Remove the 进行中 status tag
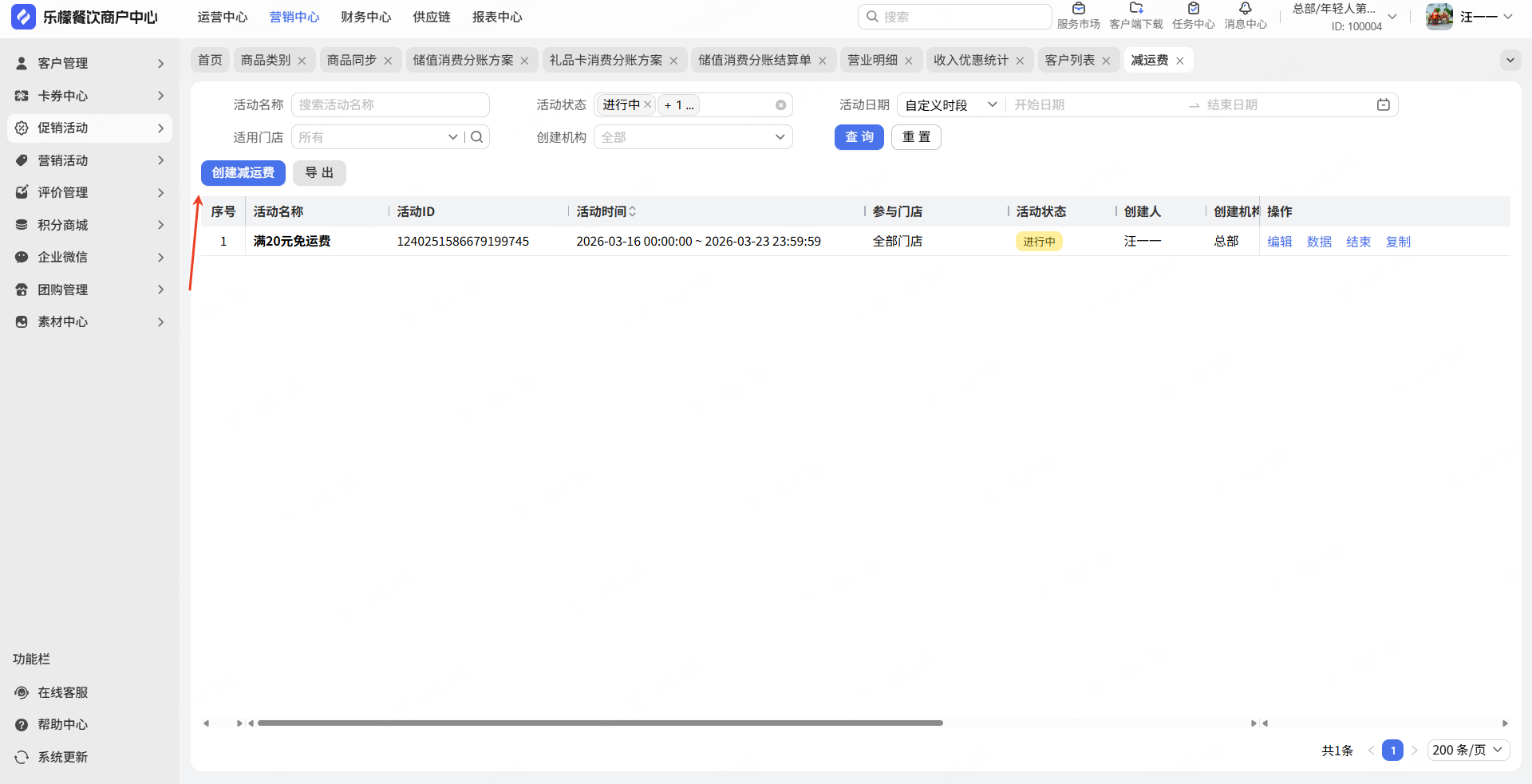Screen dimensions: 1532x784 click(648, 104)
